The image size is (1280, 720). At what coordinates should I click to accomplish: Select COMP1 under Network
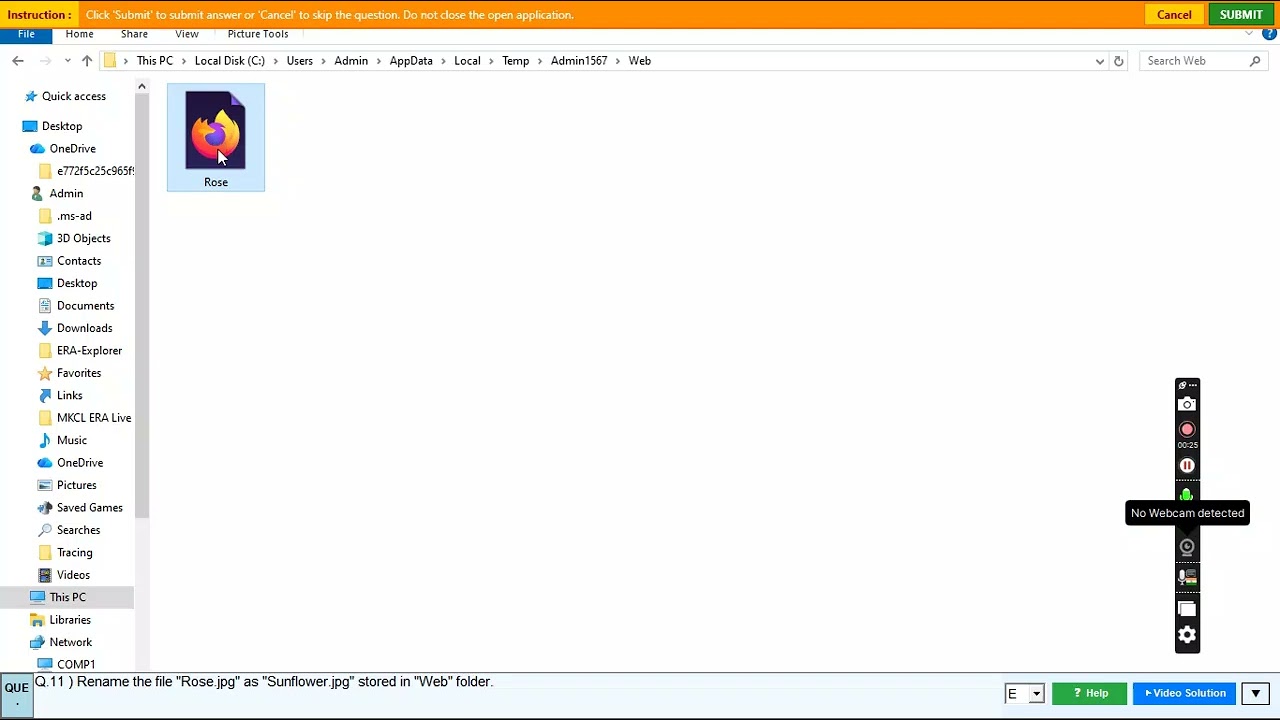click(x=76, y=664)
